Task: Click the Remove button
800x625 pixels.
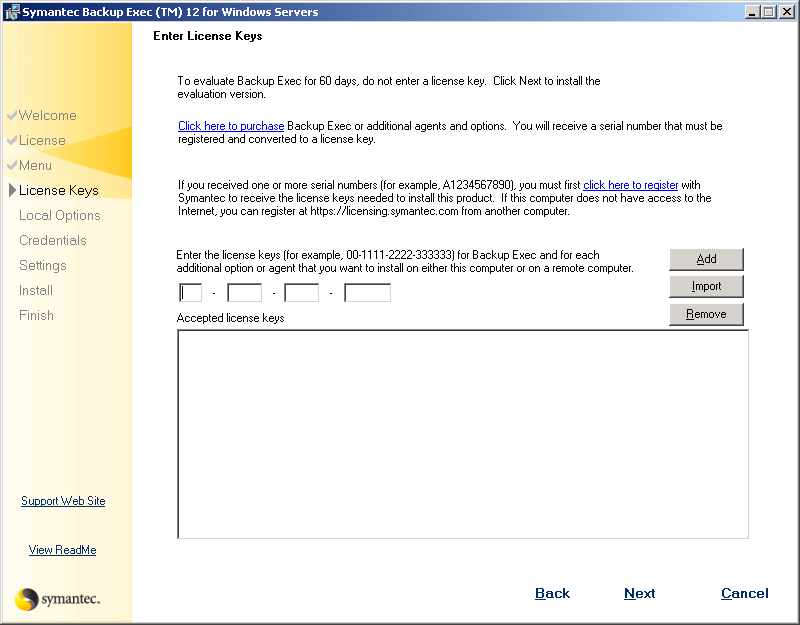Action: click(x=706, y=314)
